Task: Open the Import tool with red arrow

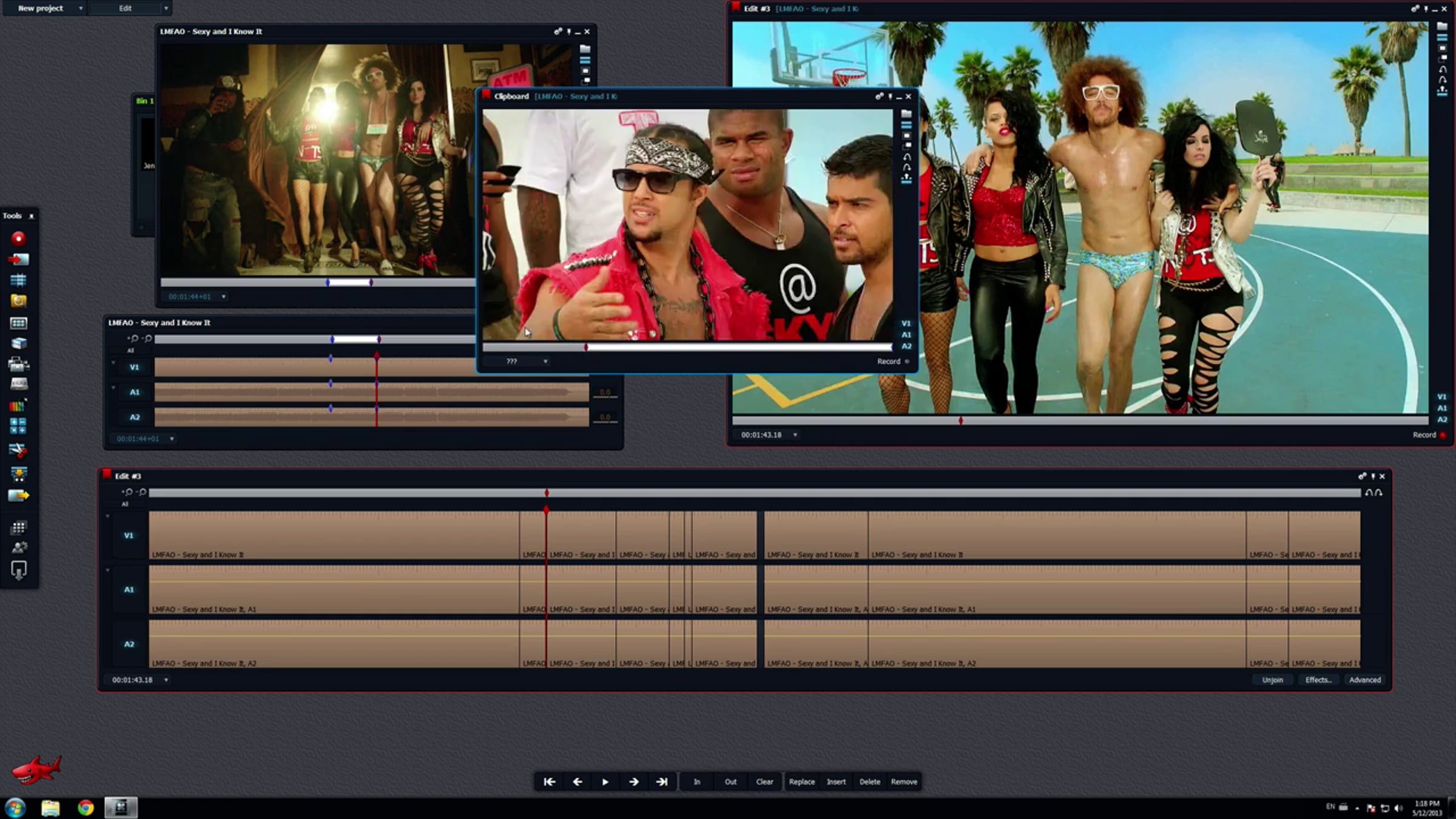Action: click(x=18, y=260)
